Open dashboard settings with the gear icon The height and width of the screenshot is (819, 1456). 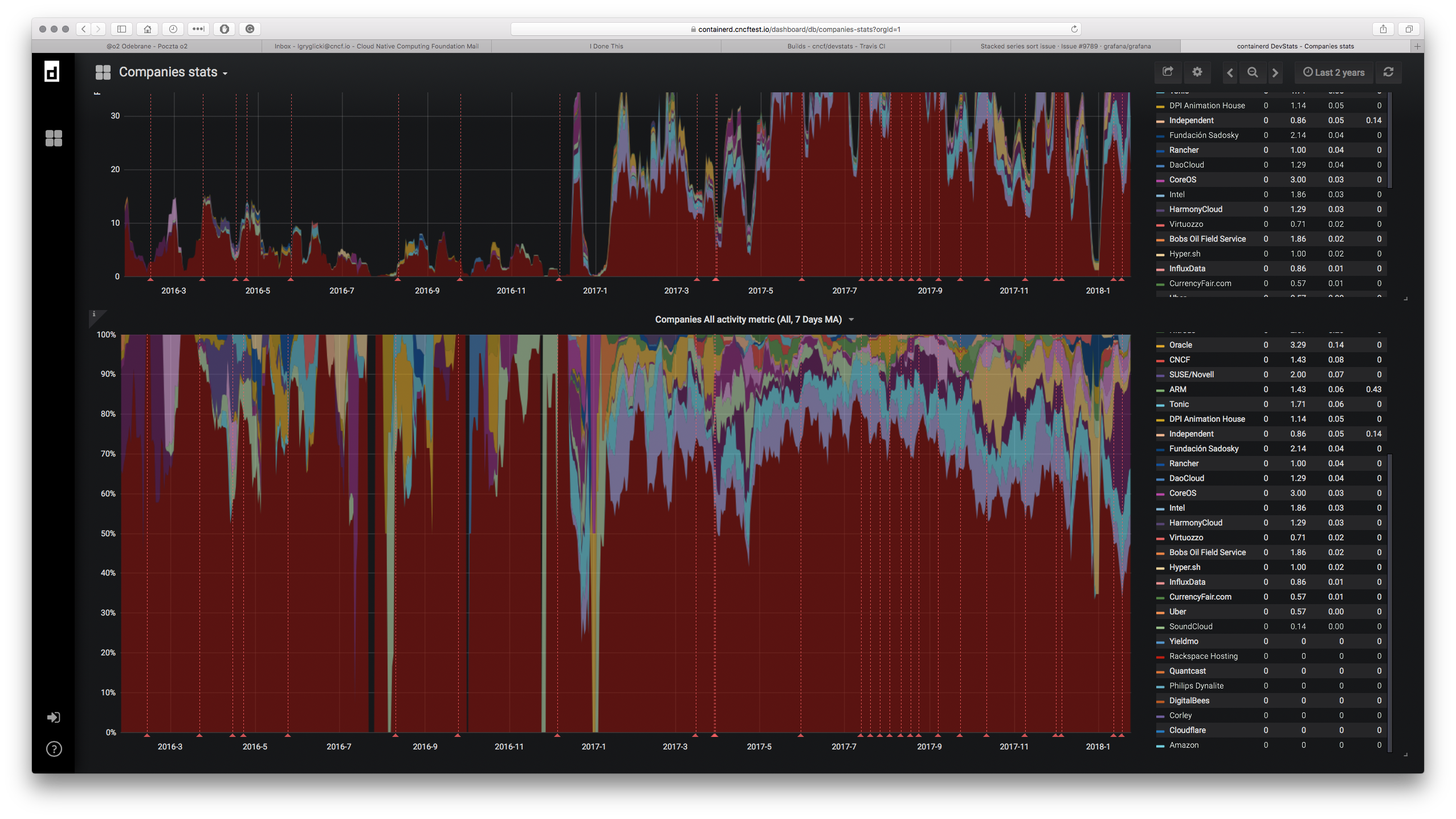point(1197,72)
